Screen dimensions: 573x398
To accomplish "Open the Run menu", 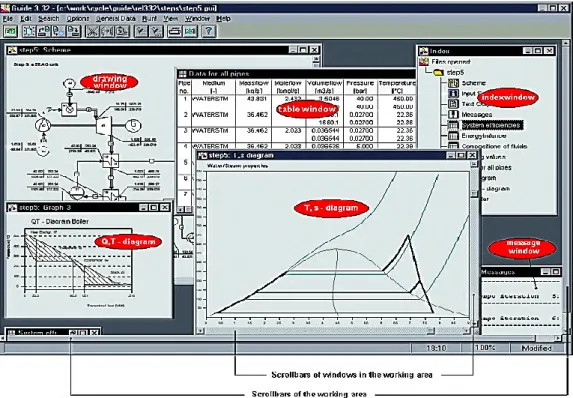I will [x=149, y=19].
